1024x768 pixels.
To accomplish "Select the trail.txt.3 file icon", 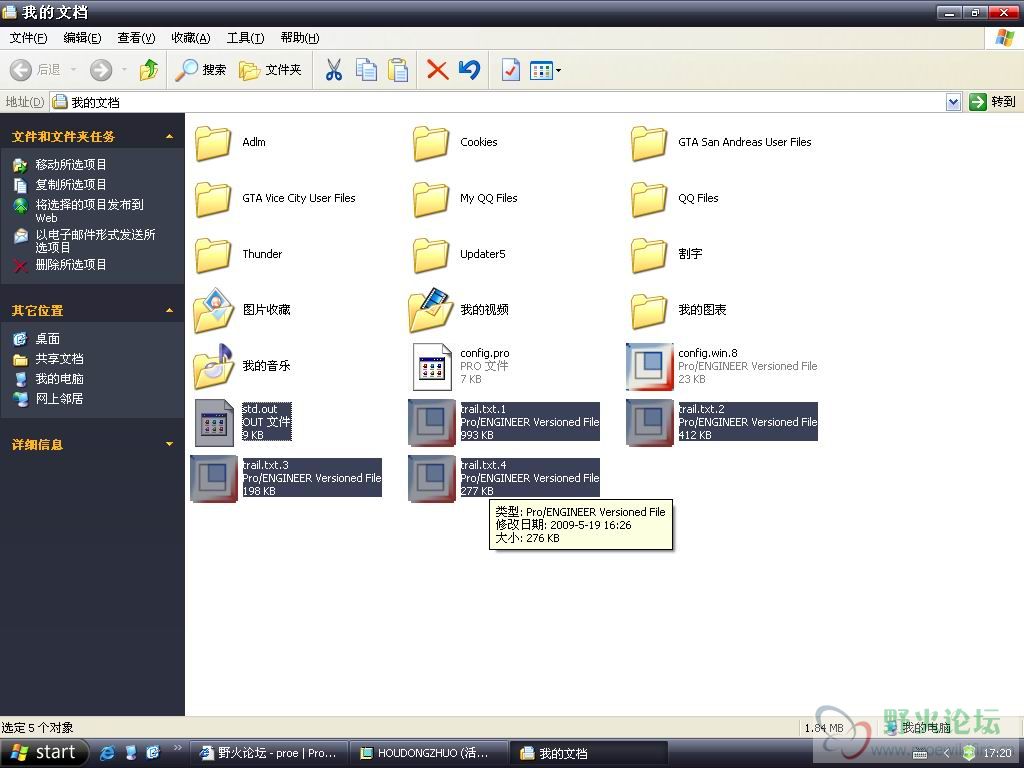I will [214, 479].
